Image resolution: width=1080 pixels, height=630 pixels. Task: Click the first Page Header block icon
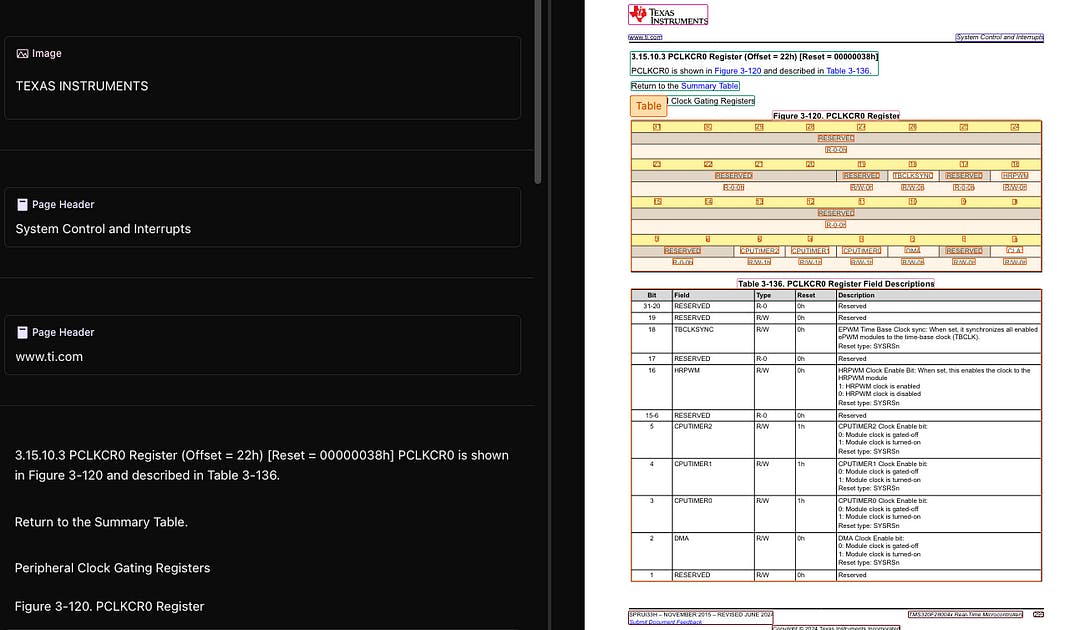(x=22, y=205)
